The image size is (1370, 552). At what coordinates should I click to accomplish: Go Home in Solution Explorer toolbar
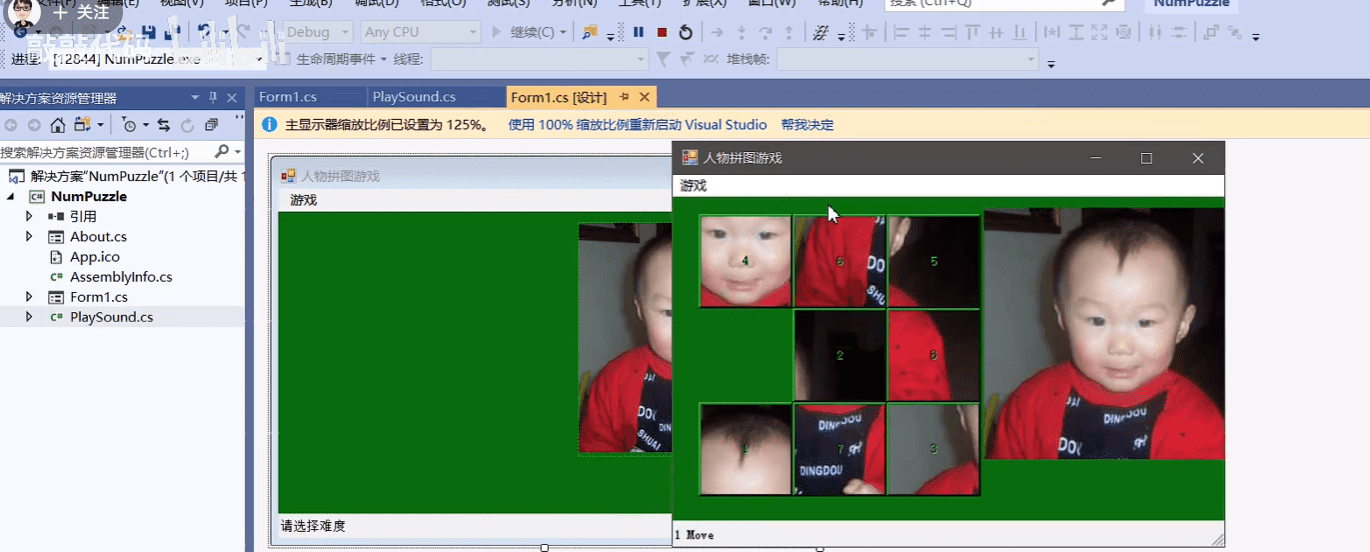(x=58, y=125)
